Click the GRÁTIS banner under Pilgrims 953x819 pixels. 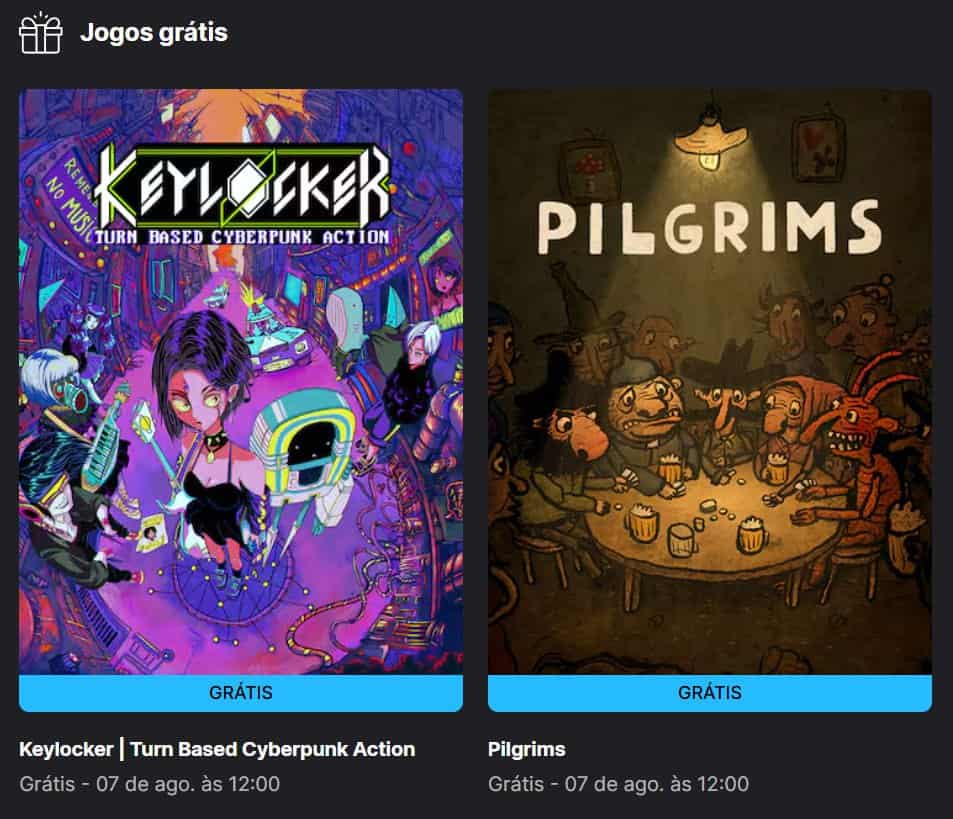(x=709, y=693)
